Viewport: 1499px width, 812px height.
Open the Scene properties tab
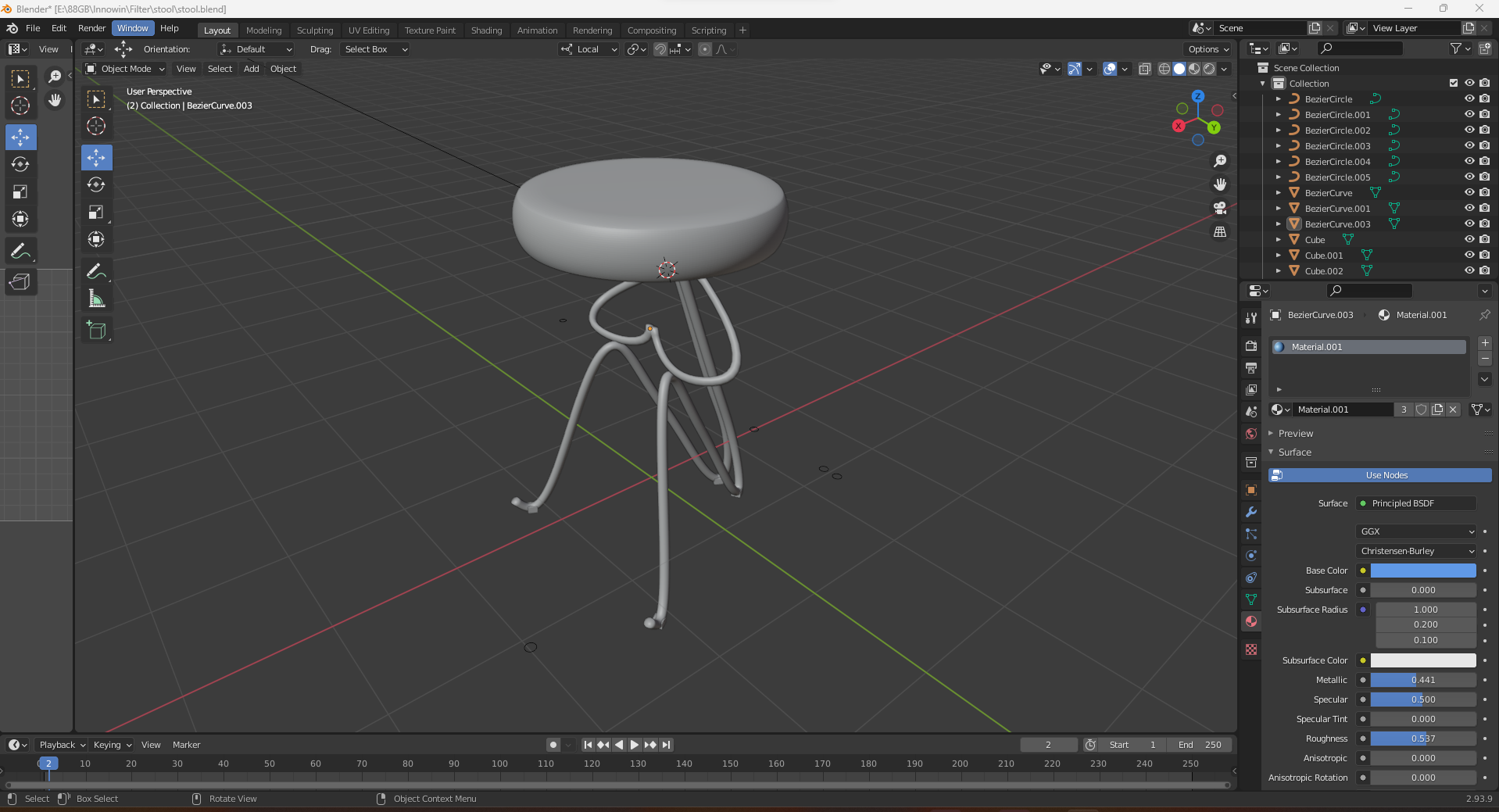[1251, 412]
